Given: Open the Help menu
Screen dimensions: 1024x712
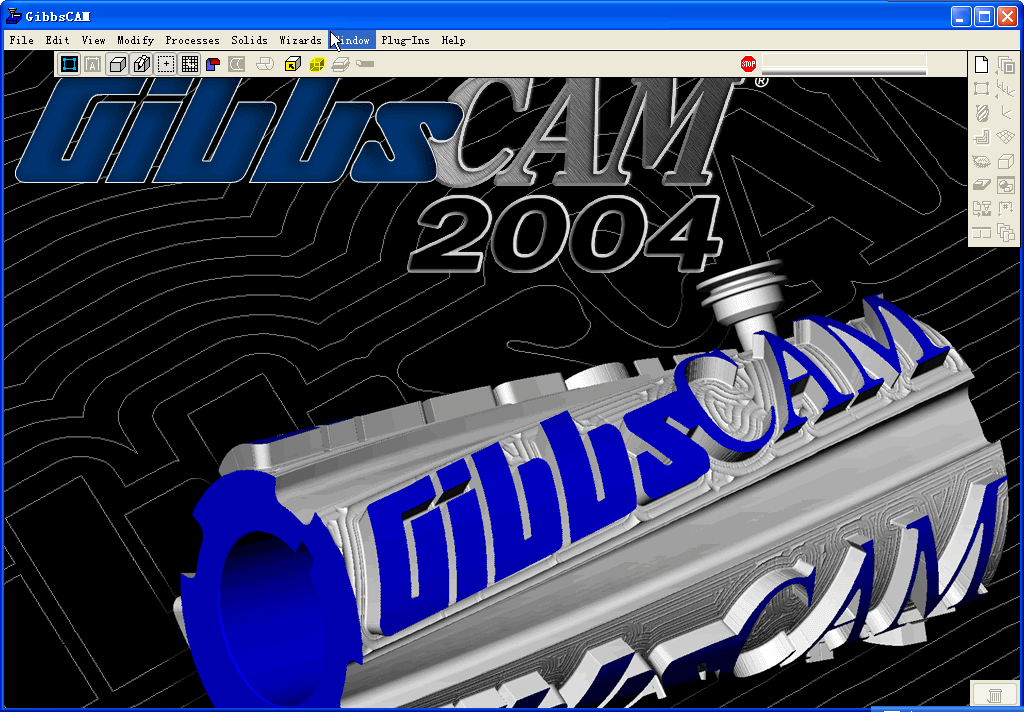Looking at the screenshot, I should 453,40.
